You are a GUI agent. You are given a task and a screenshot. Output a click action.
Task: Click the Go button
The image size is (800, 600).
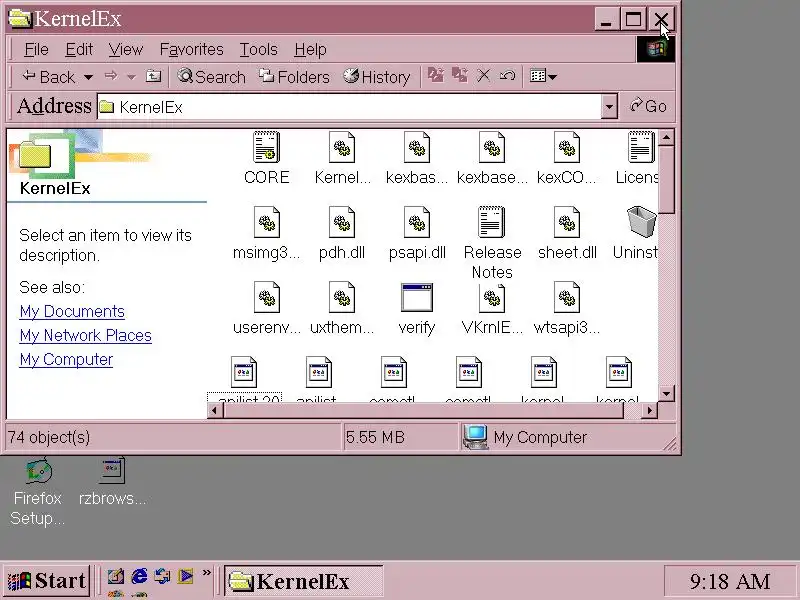click(x=648, y=106)
